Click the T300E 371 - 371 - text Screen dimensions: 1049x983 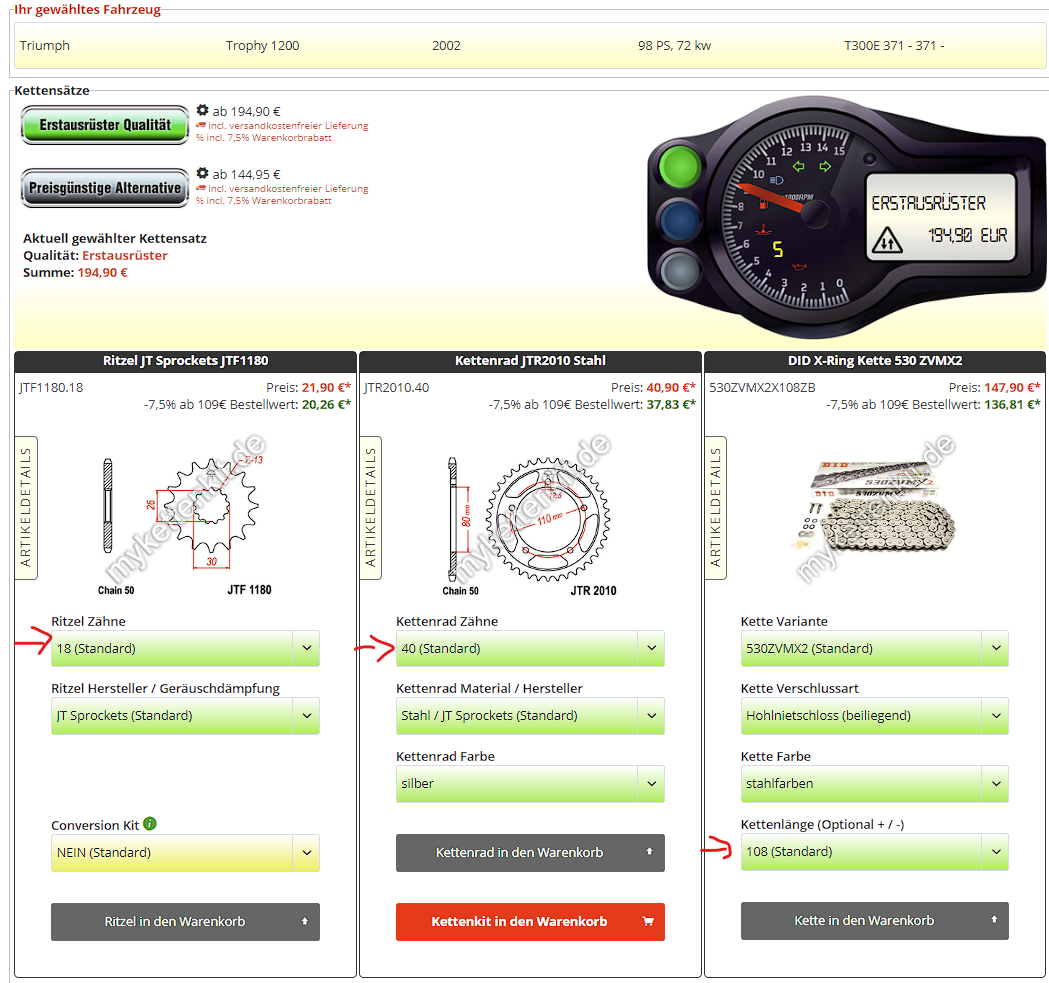pyautogui.click(x=894, y=46)
